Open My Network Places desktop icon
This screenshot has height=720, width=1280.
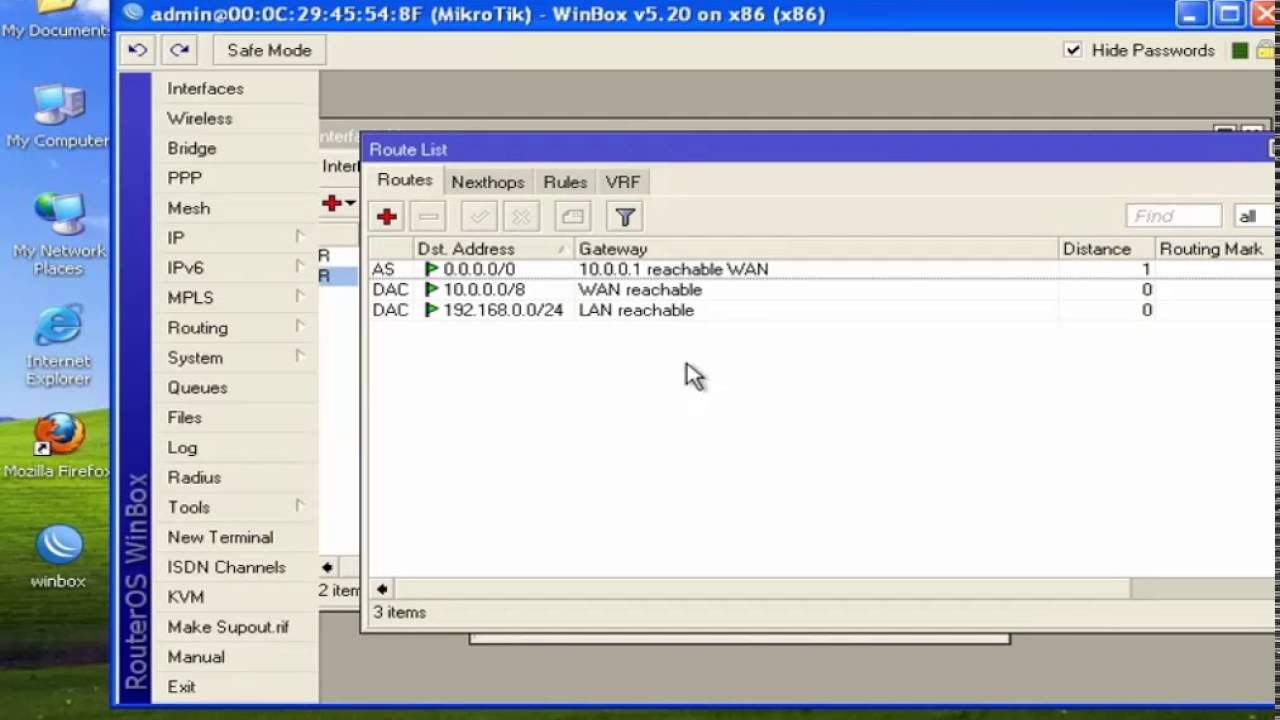(x=57, y=235)
